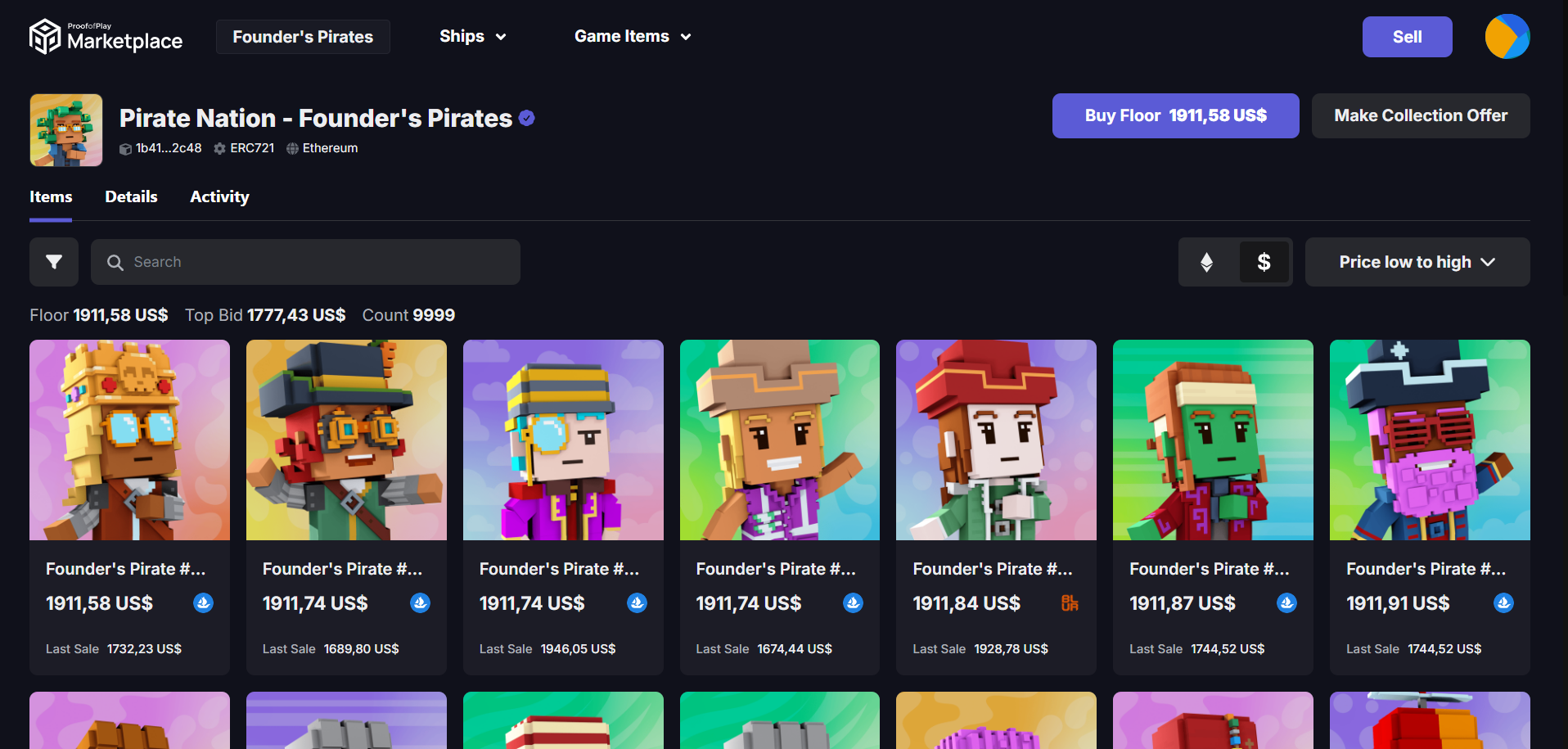Click Count 9999 text
Image resolution: width=1568 pixels, height=749 pixels.
click(408, 315)
